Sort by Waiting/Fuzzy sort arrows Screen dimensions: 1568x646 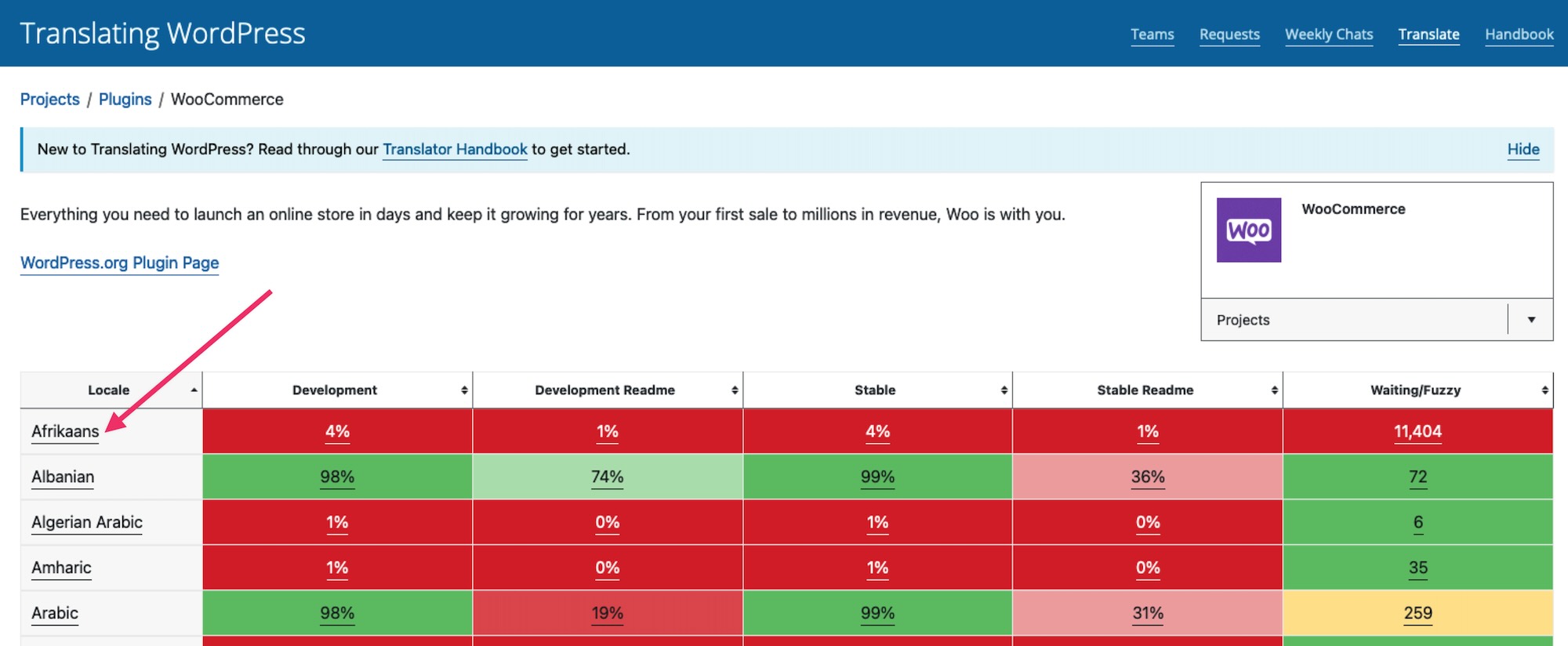tap(1544, 390)
